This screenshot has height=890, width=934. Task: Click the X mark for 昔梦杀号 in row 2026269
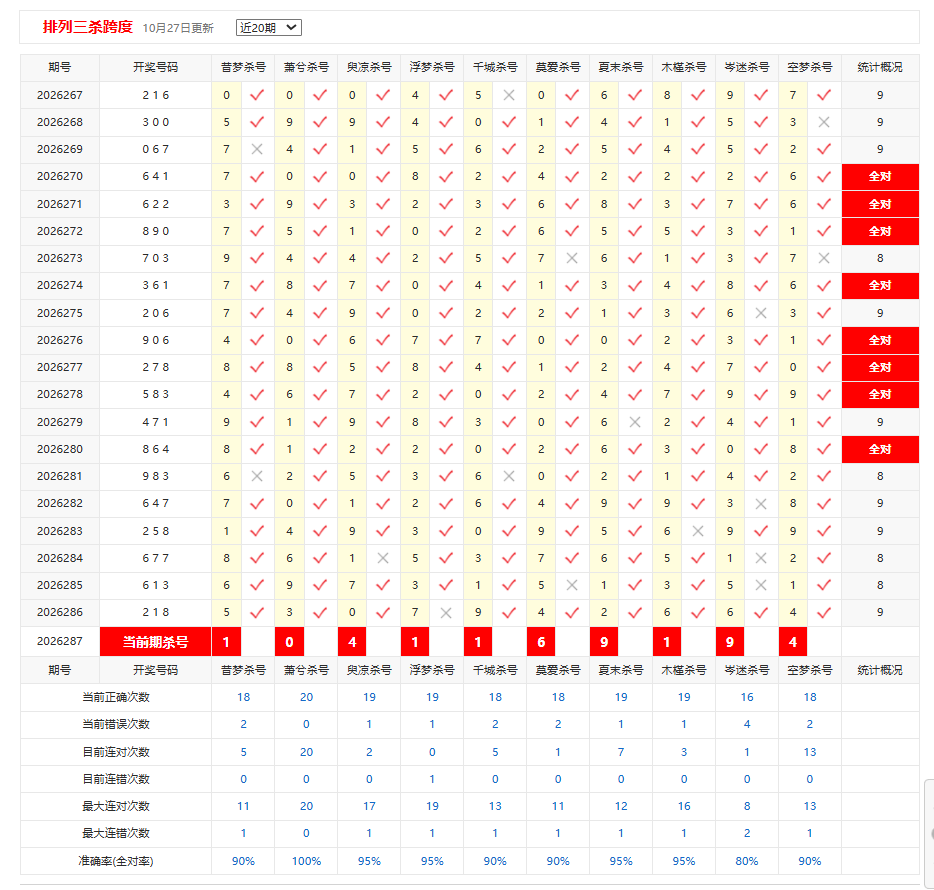click(x=257, y=149)
